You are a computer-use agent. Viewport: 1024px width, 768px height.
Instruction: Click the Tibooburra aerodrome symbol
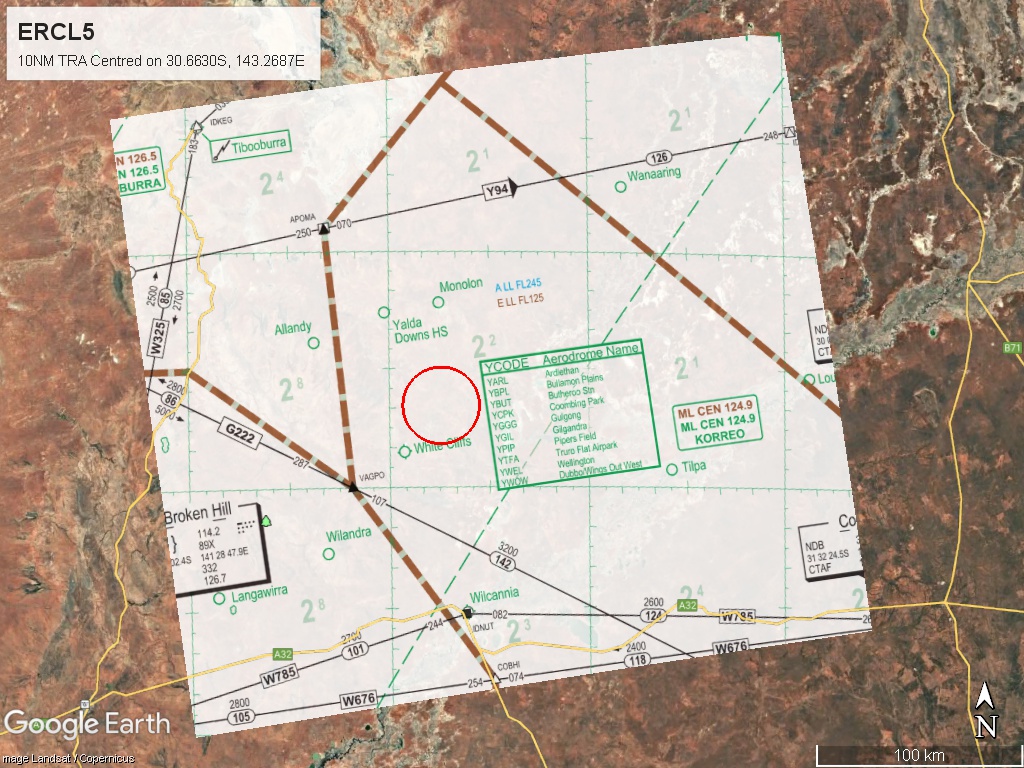click(220, 151)
